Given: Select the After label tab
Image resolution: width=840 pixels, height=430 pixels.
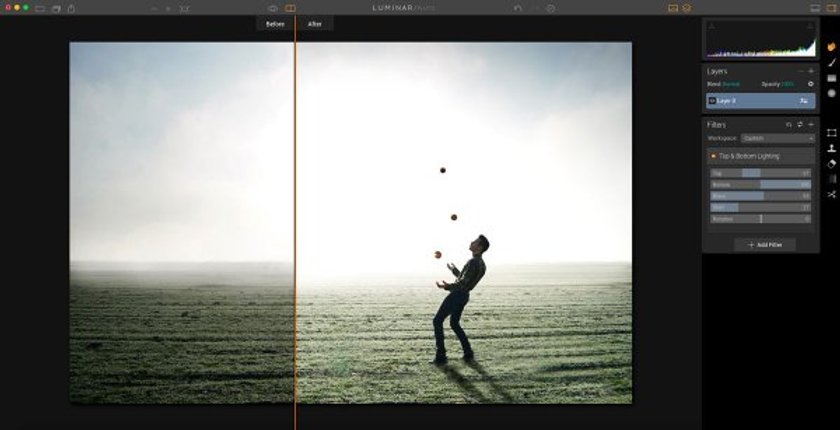Looking at the screenshot, I should (315, 24).
